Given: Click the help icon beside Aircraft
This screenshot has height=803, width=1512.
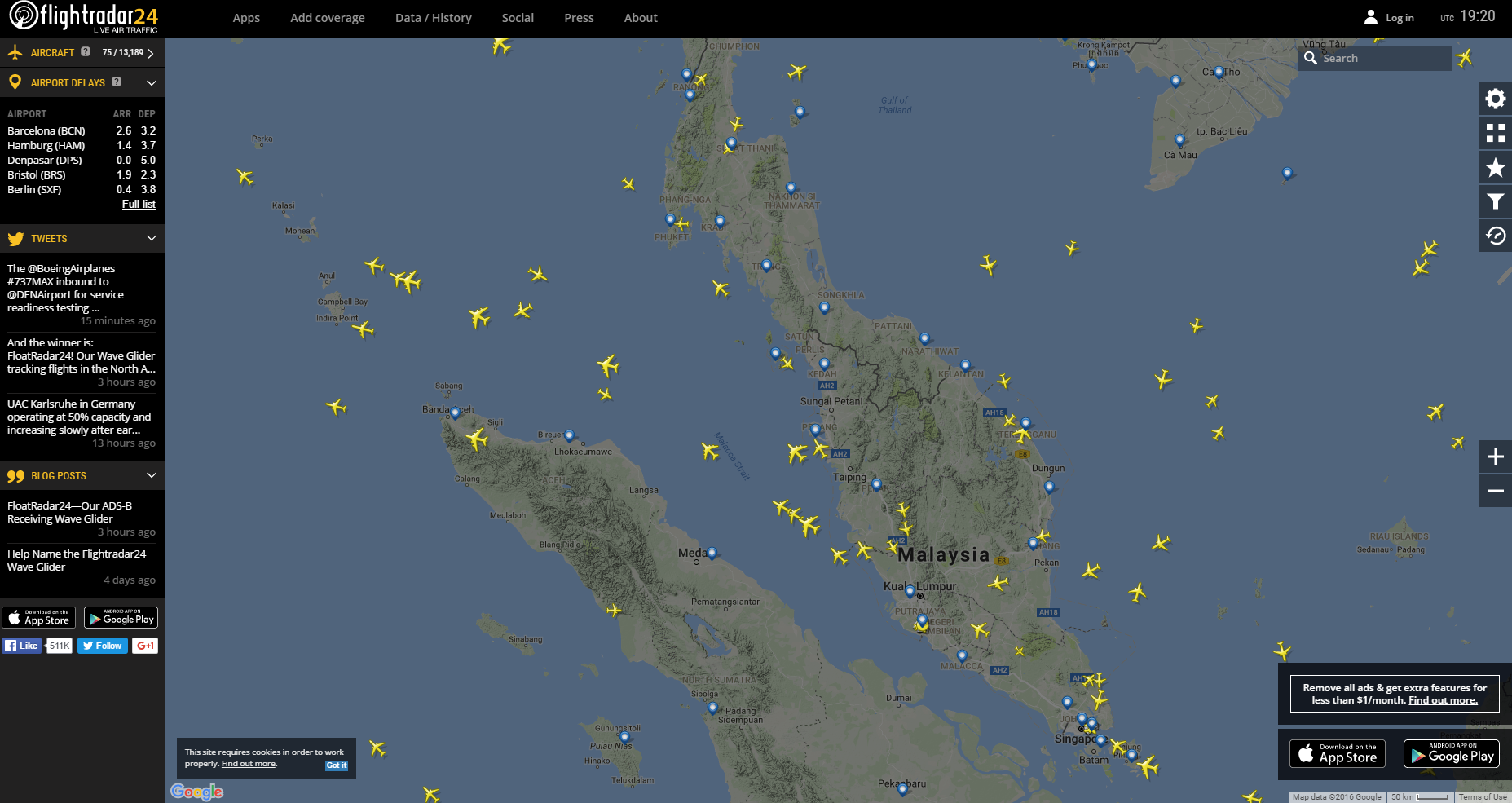Looking at the screenshot, I should click(x=86, y=51).
